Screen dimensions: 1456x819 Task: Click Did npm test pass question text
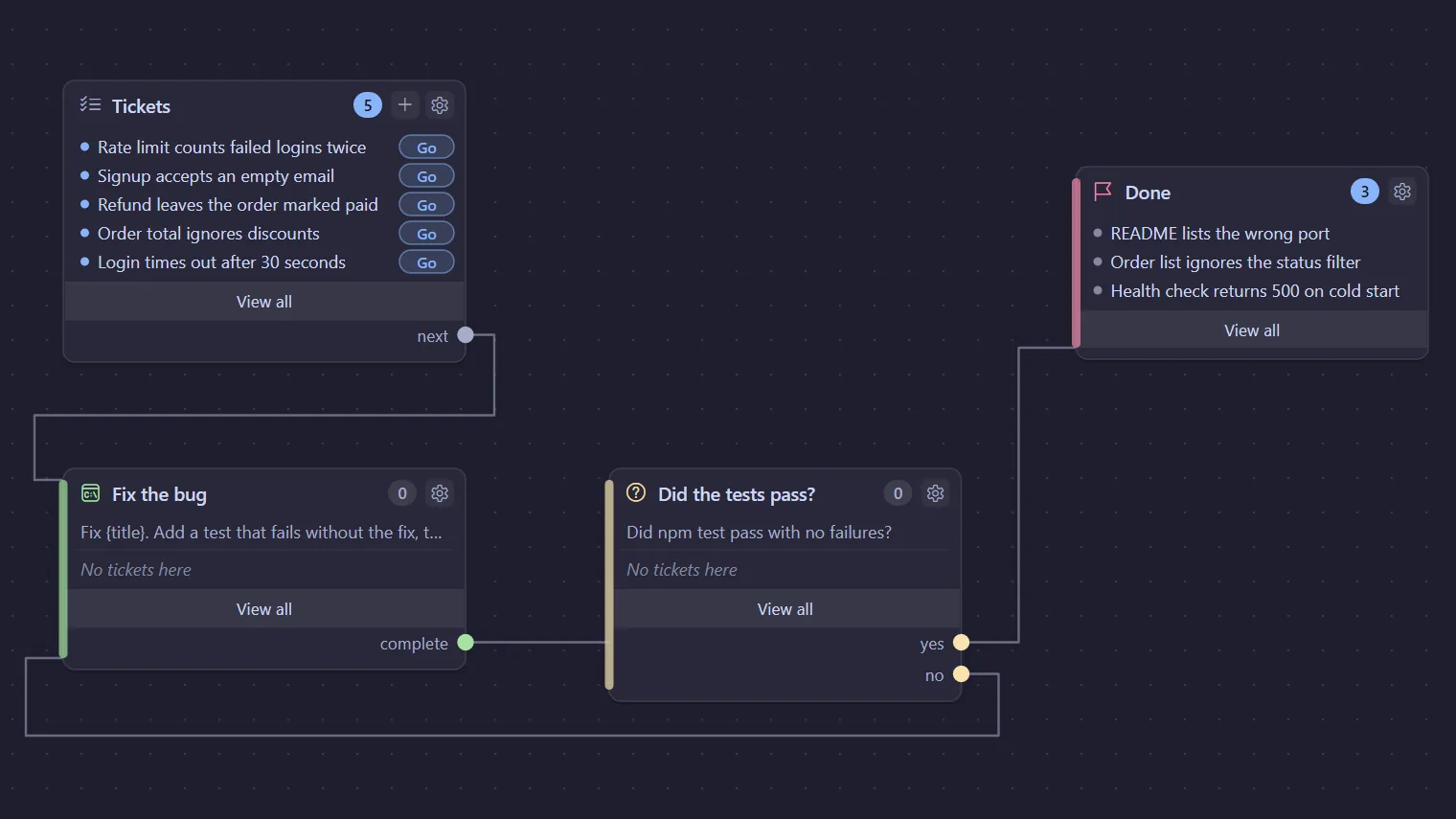[x=759, y=533]
